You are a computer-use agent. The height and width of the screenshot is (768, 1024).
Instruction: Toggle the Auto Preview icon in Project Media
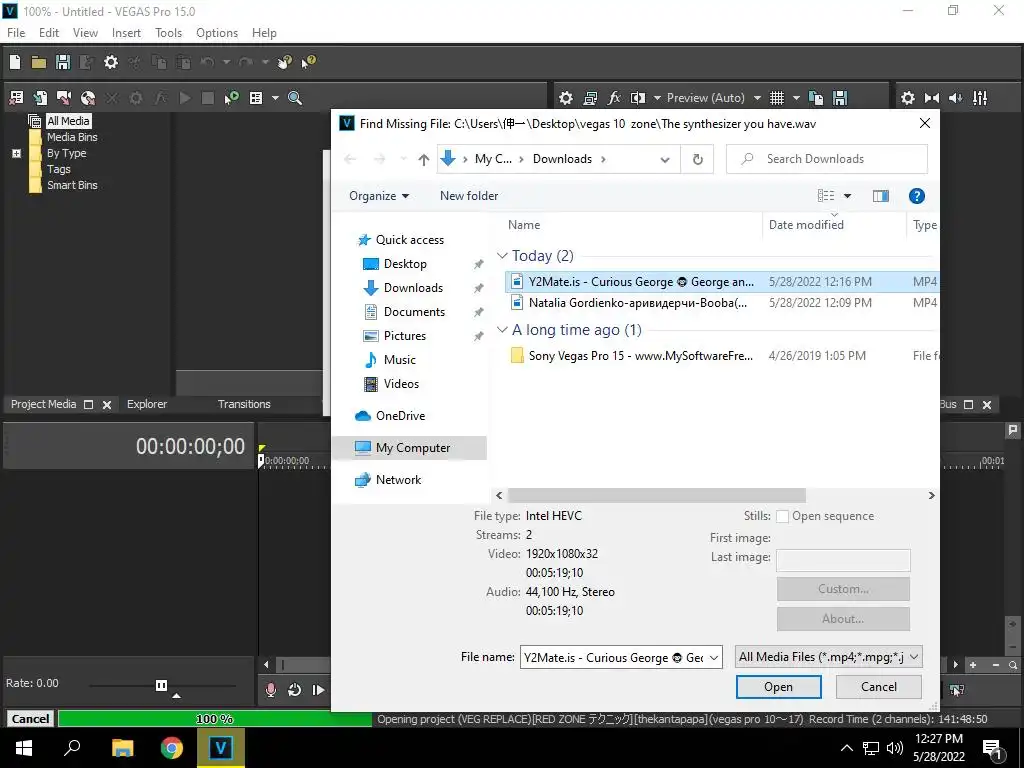(x=231, y=98)
